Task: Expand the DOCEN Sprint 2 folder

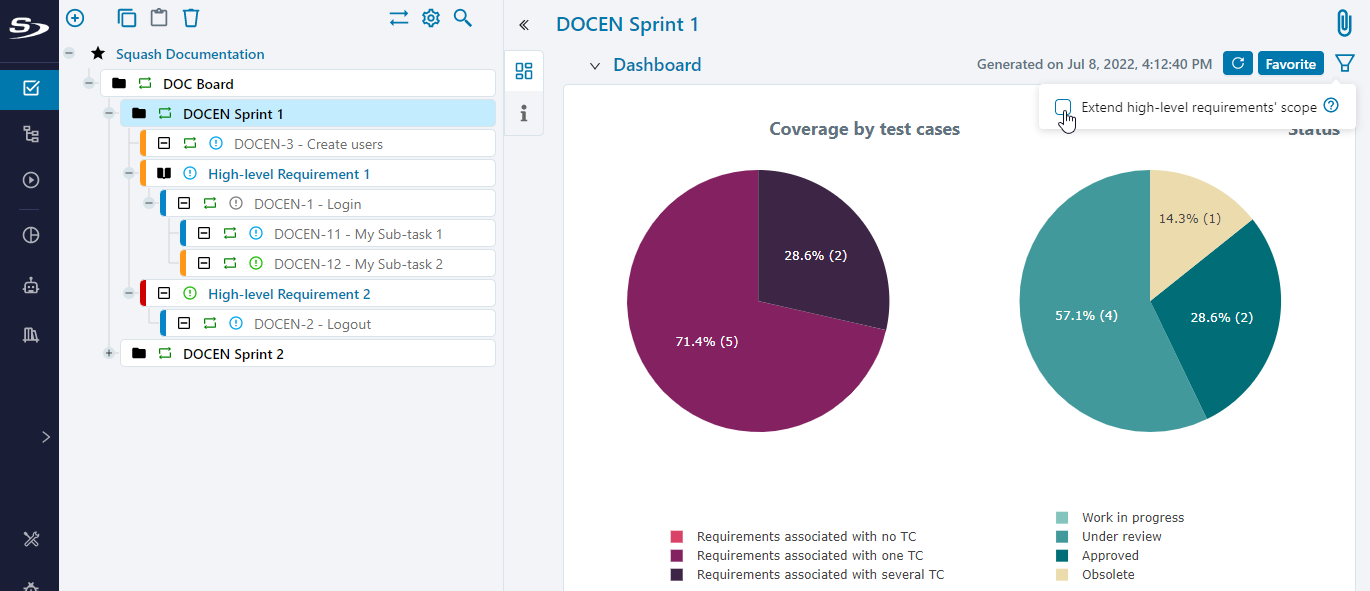Action: pos(109,354)
